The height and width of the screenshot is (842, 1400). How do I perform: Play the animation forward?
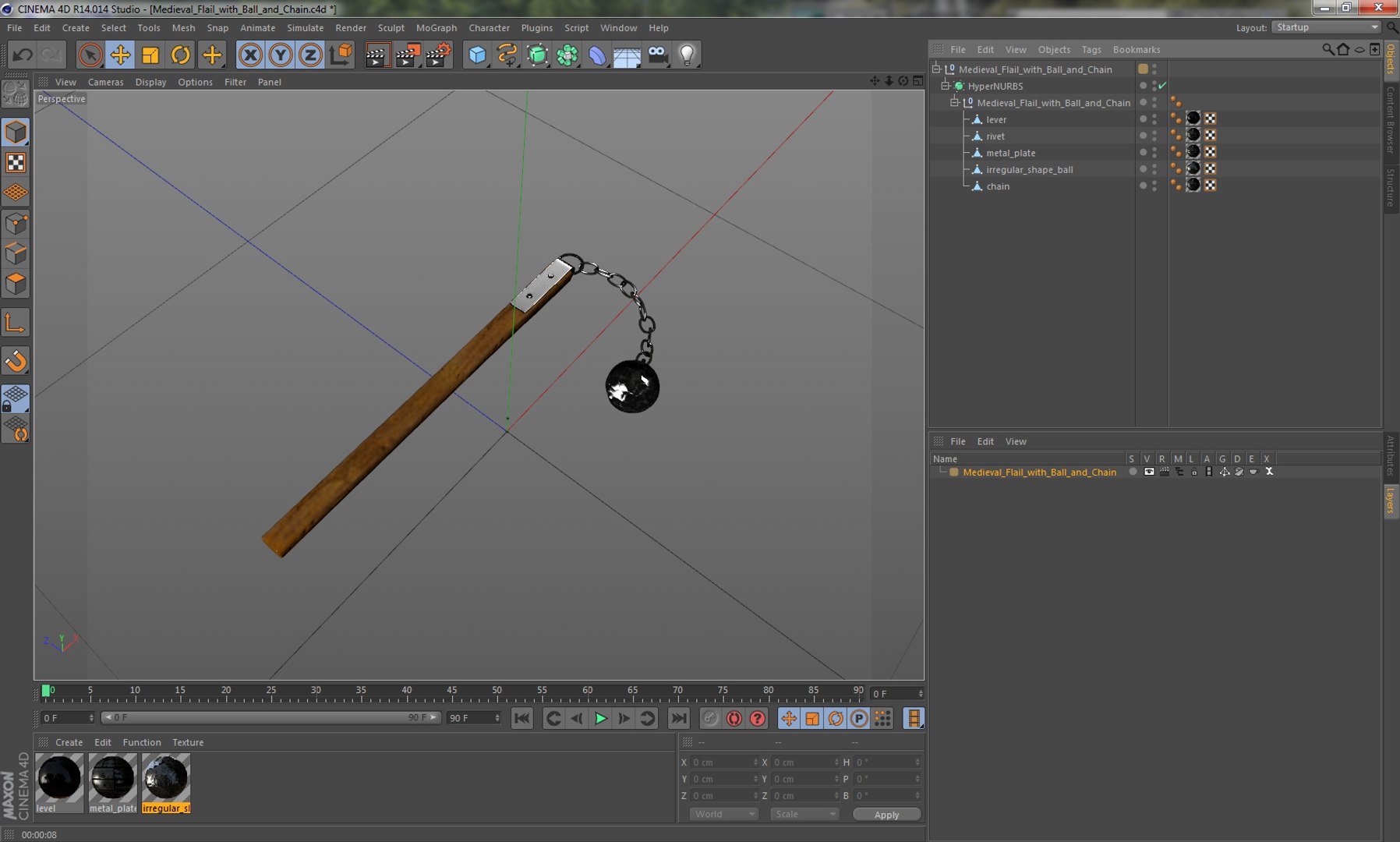tap(600, 718)
